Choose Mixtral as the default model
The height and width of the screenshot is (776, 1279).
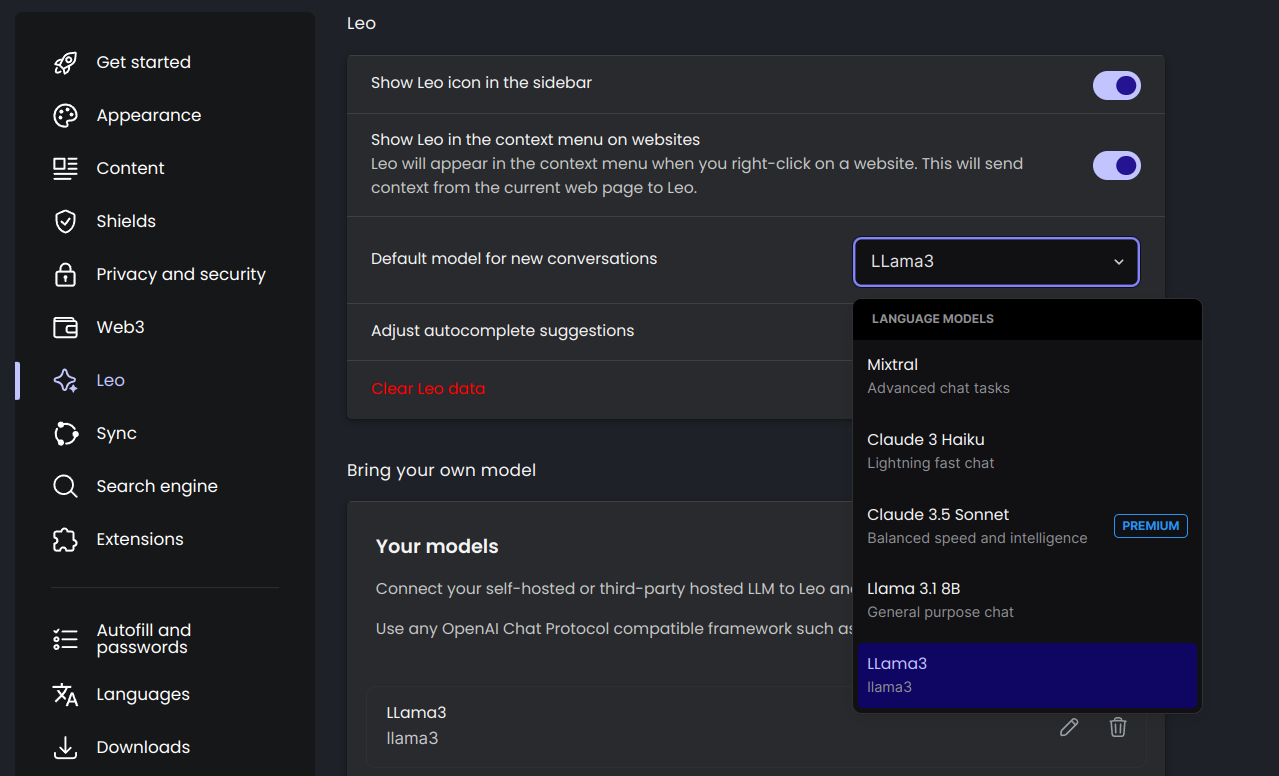pos(1026,375)
